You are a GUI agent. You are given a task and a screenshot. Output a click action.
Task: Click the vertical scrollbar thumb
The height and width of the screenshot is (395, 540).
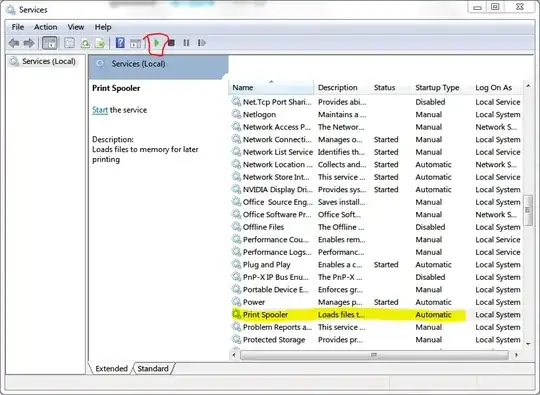(x=528, y=210)
